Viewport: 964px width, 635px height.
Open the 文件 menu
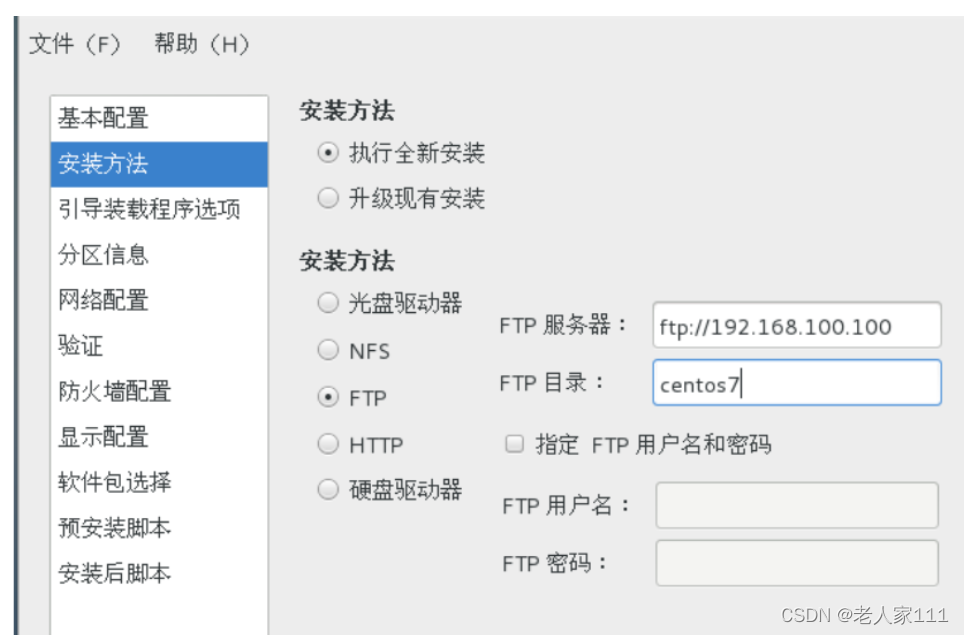tap(75, 44)
